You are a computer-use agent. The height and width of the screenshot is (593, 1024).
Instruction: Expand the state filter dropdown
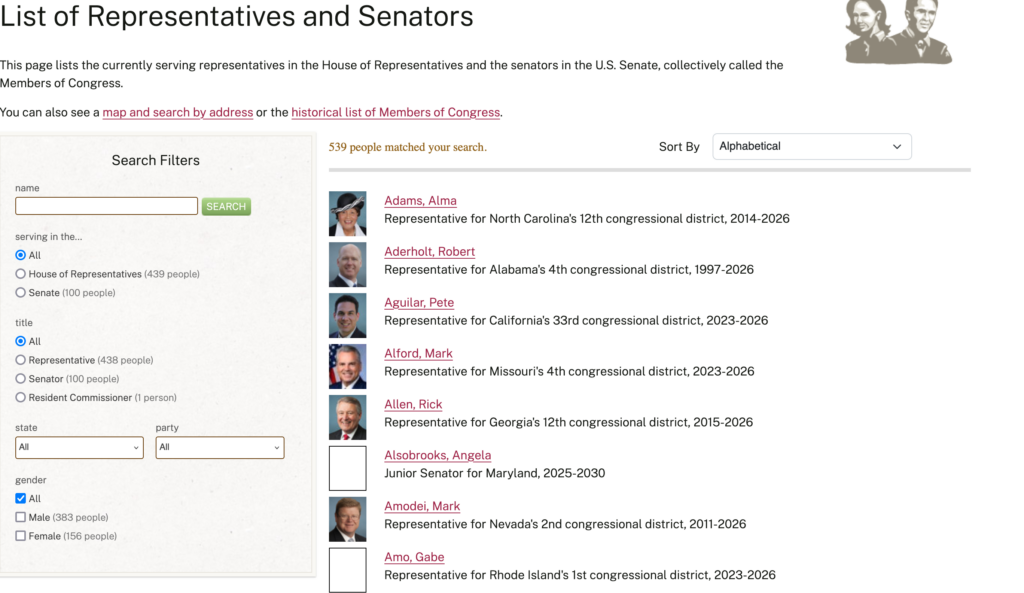tap(79, 447)
